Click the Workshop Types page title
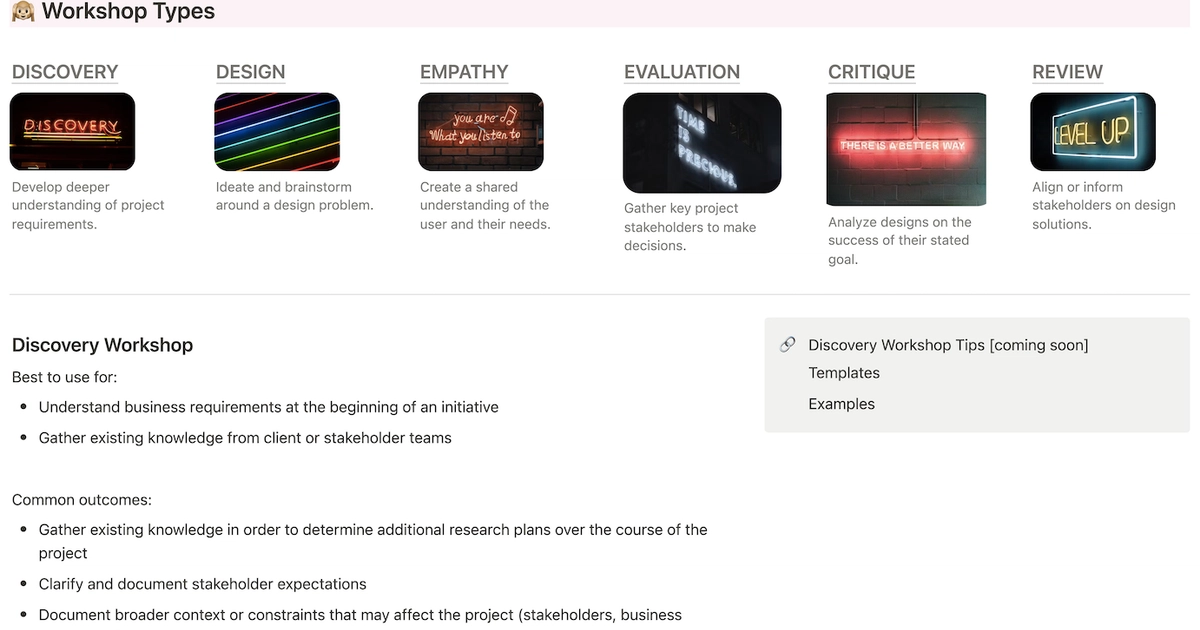This screenshot has width=1200, height=630. pyautogui.click(x=128, y=12)
